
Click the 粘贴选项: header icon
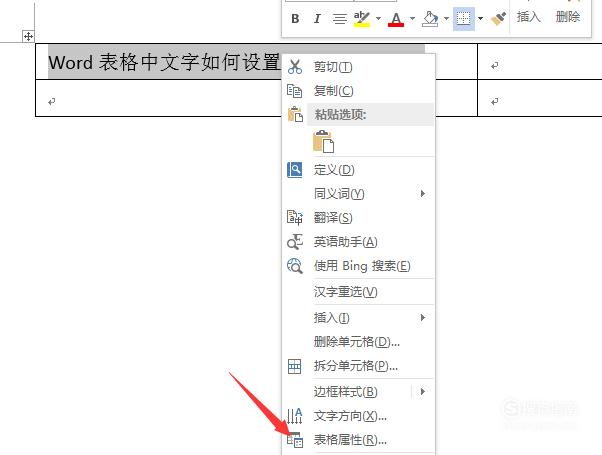tap(295, 114)
